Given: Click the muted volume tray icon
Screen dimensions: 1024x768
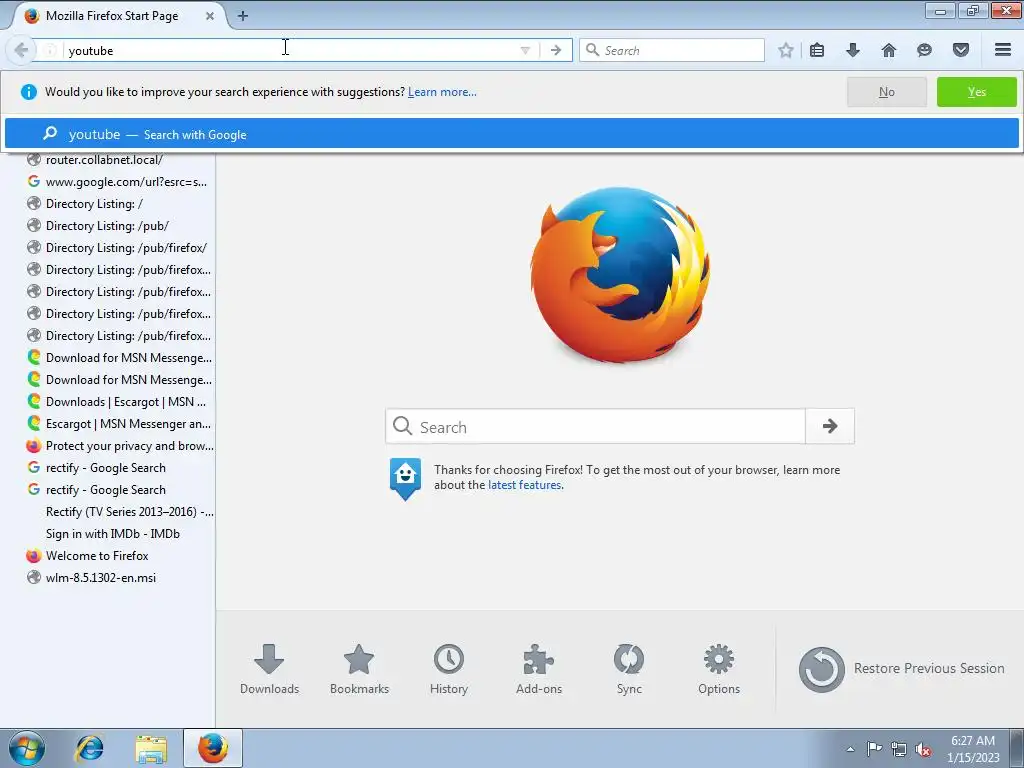Looking at the screenshot, I should (923, 749).
